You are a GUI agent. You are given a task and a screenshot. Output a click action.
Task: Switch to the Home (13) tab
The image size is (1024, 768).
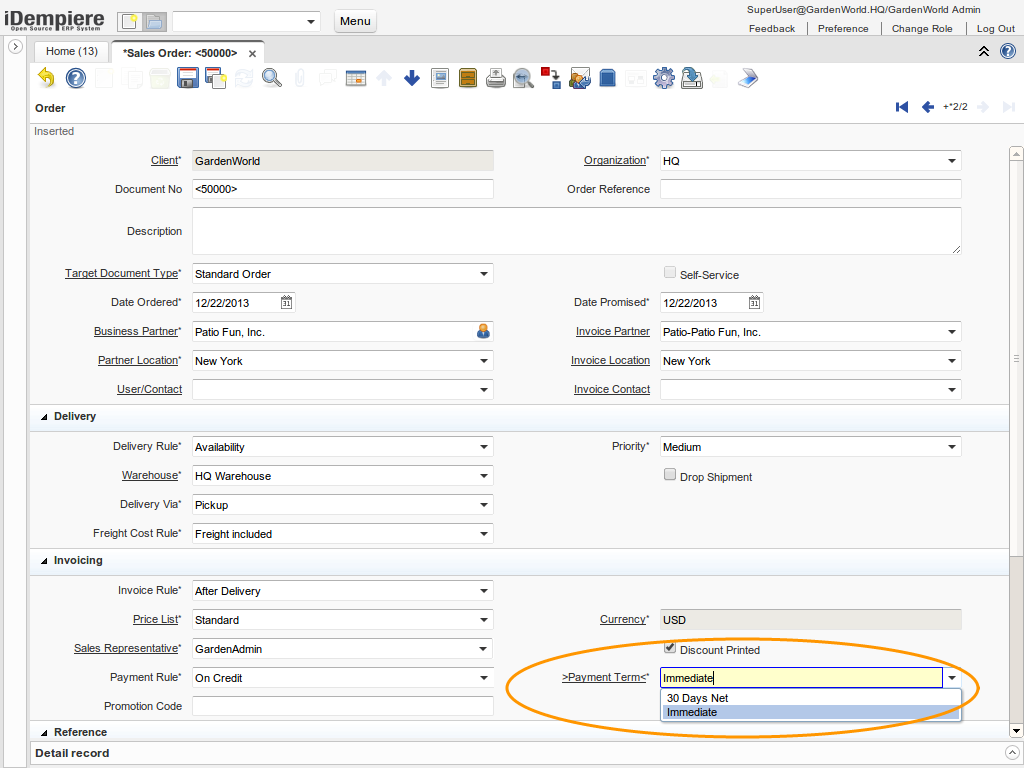pyautogui.click(x=72, y=51)
